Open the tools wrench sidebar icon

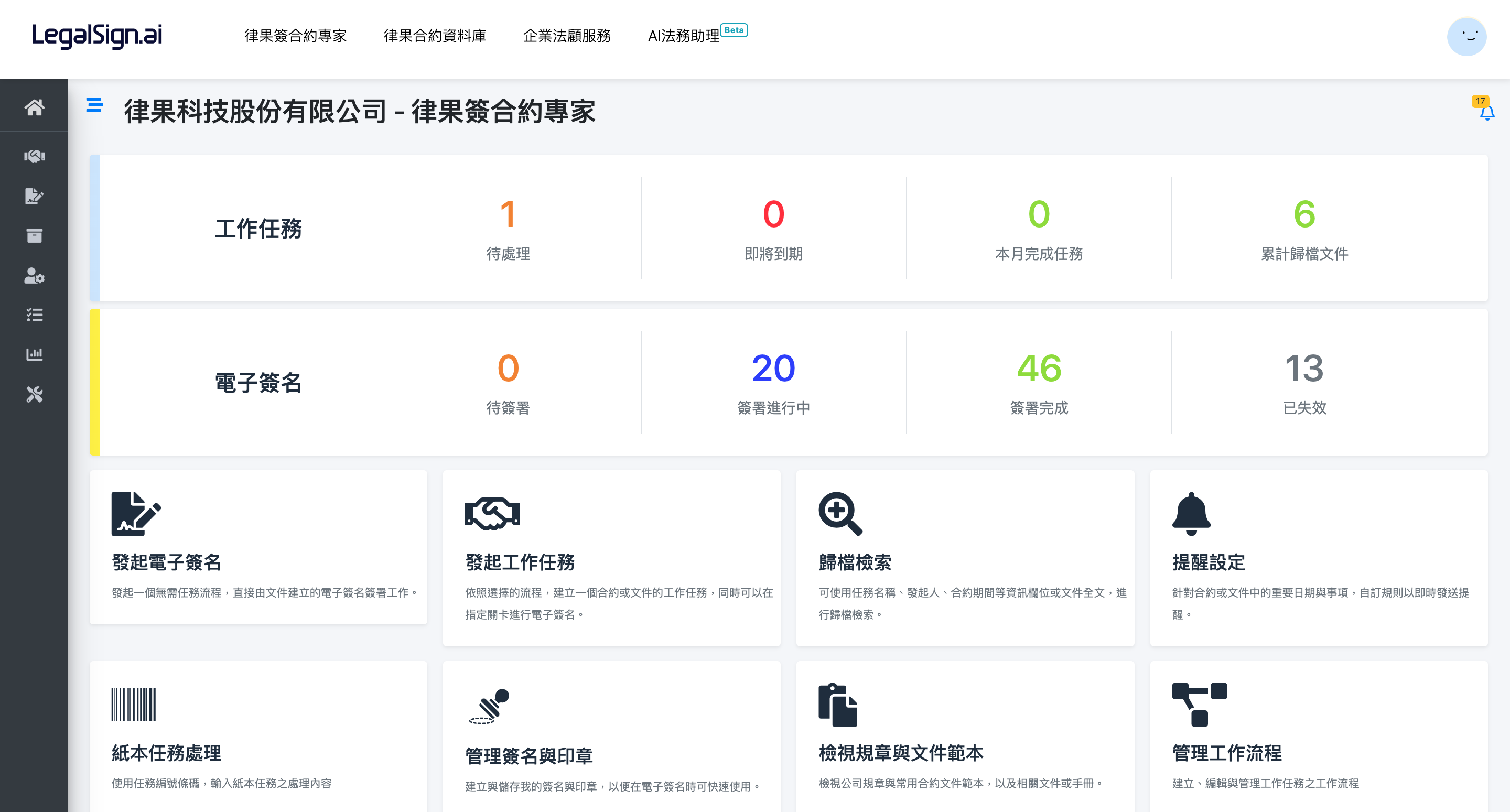[x=34, y=394]
